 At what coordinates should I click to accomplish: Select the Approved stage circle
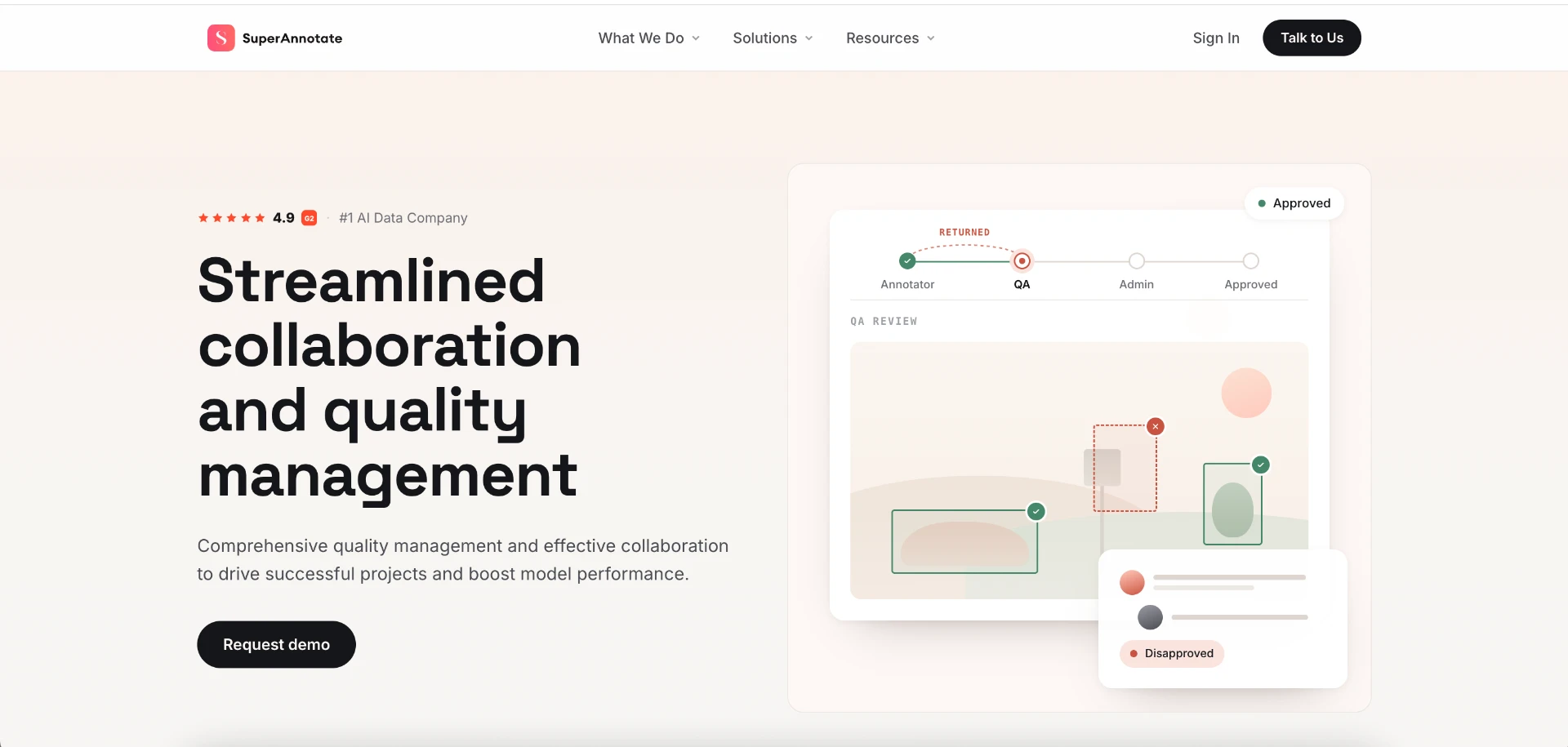click(x=1251, y=261)
